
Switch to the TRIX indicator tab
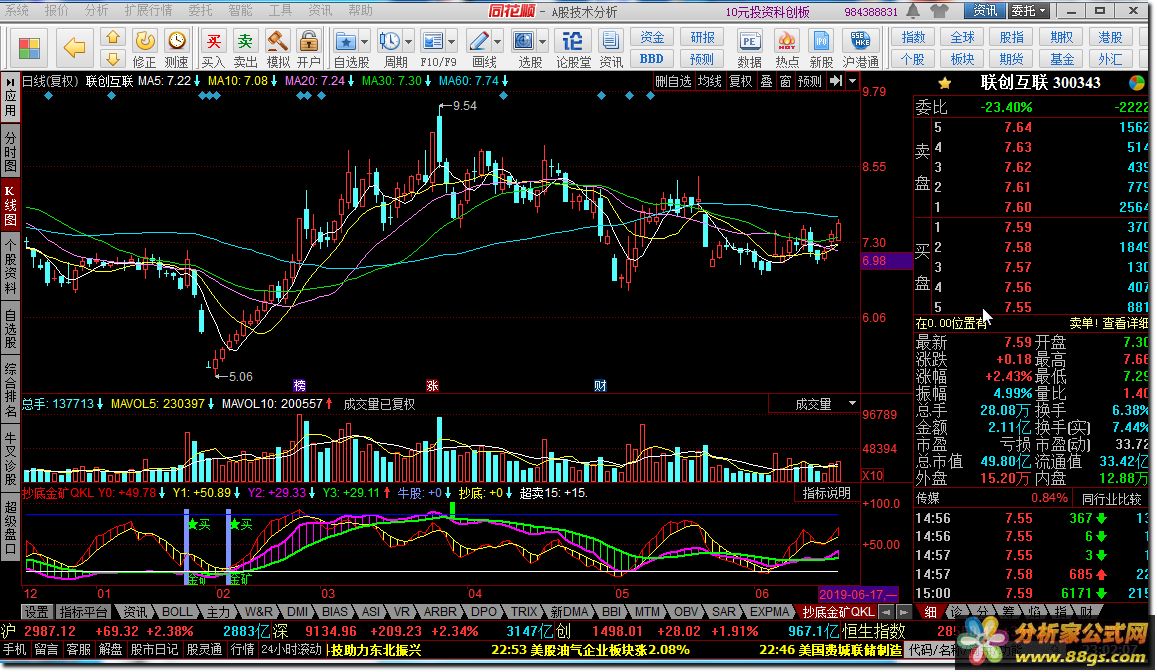pos(524,612)
